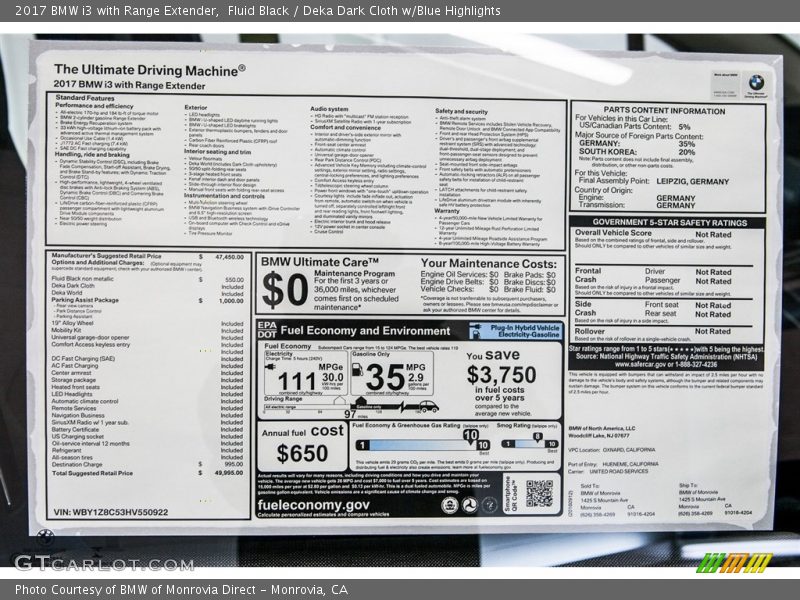The height and width of the screenshot is (600, 800).
Task: Click the plug-in charger icon beside Plug-In Hybrid Vehicle
Action: click(x=475, y=331)
